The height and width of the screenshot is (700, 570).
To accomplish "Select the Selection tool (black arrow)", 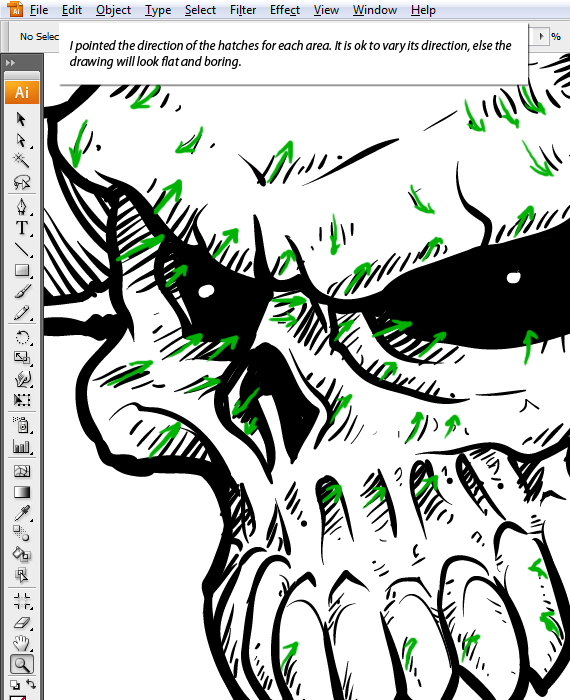I will pyautogui.click(x=21, y=119).
